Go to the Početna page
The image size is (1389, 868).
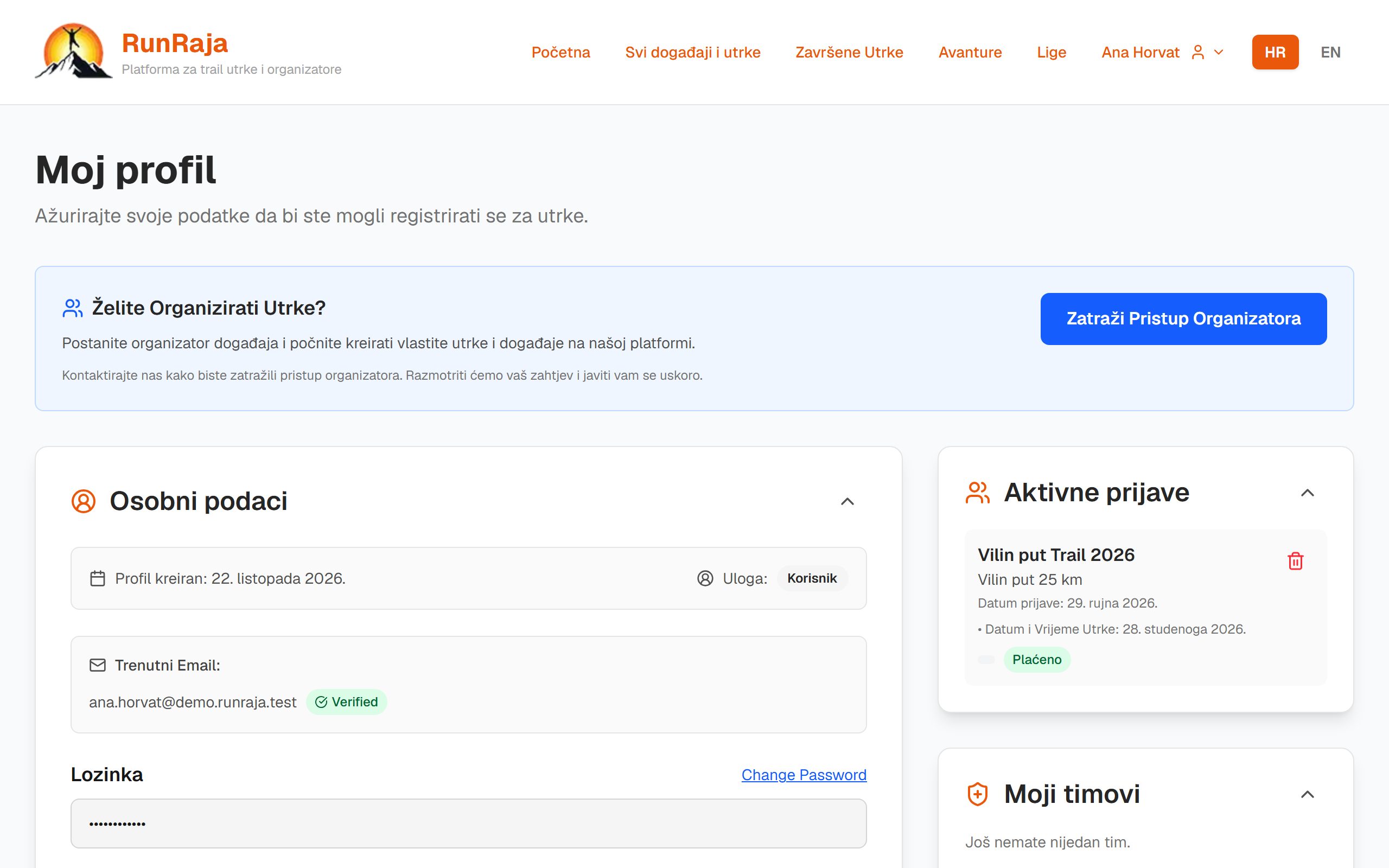point(560,52)
